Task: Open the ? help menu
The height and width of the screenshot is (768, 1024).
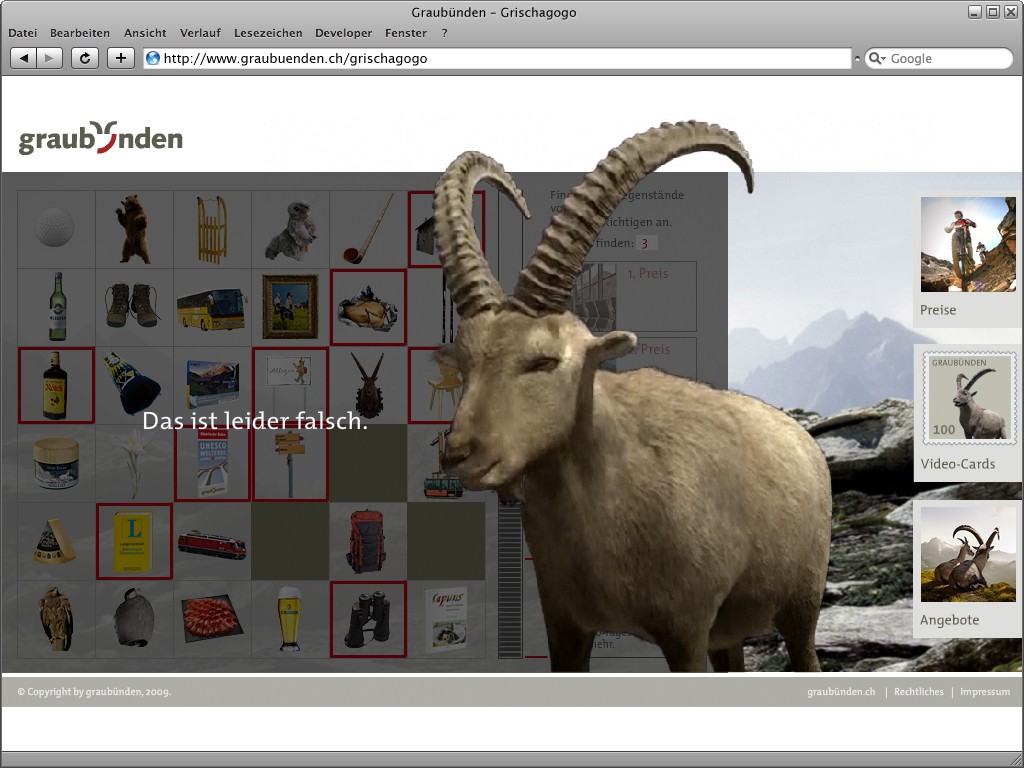Action: 444,33
